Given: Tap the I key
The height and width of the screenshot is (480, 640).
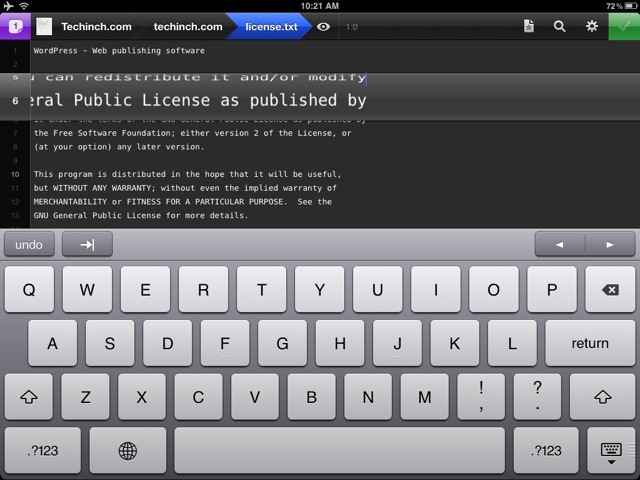Looking at the screenshot, I should coord(436,289).
